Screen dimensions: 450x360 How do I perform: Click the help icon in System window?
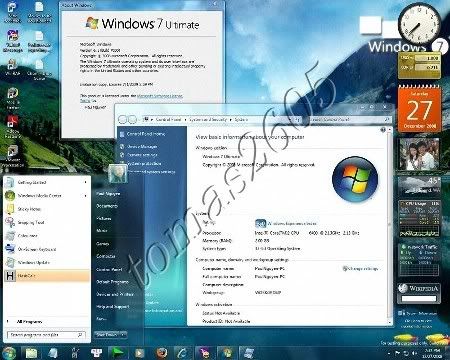coord(383,130)
